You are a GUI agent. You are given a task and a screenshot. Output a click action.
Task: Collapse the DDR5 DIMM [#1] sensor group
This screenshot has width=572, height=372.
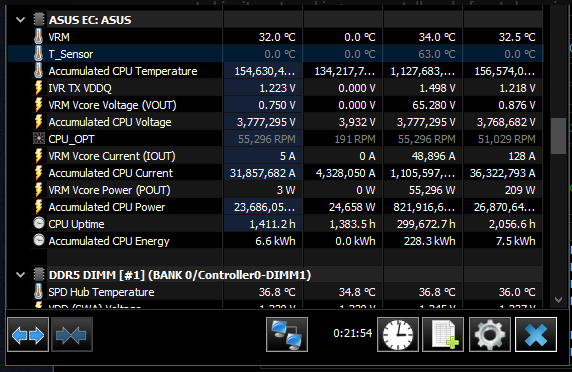(x=21, y=275)
